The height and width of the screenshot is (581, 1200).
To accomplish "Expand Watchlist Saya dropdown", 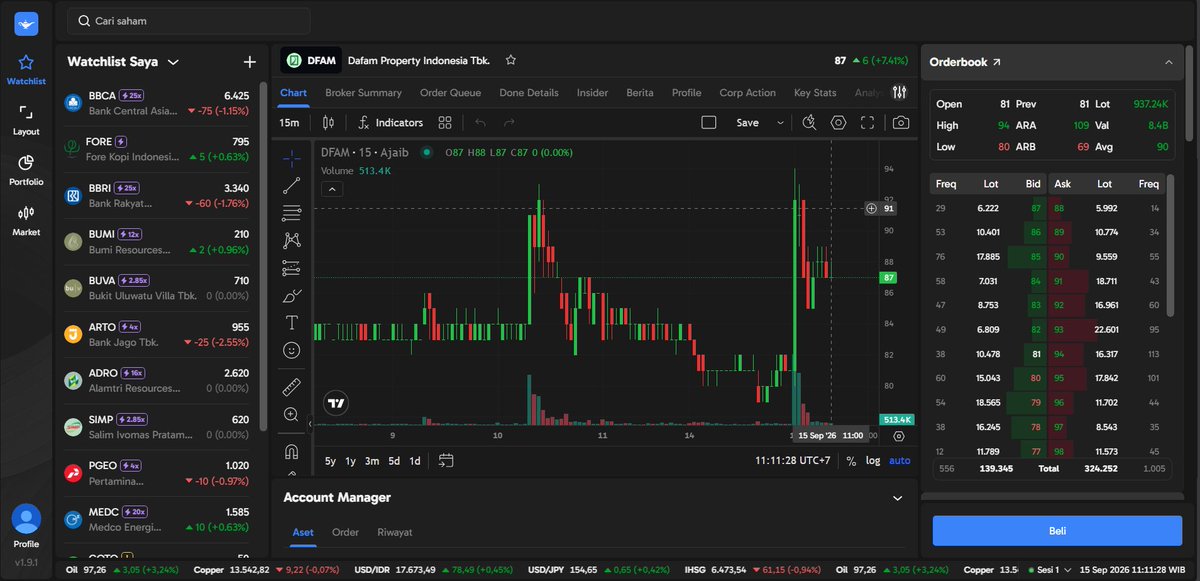I will click(x=173, y=62).
